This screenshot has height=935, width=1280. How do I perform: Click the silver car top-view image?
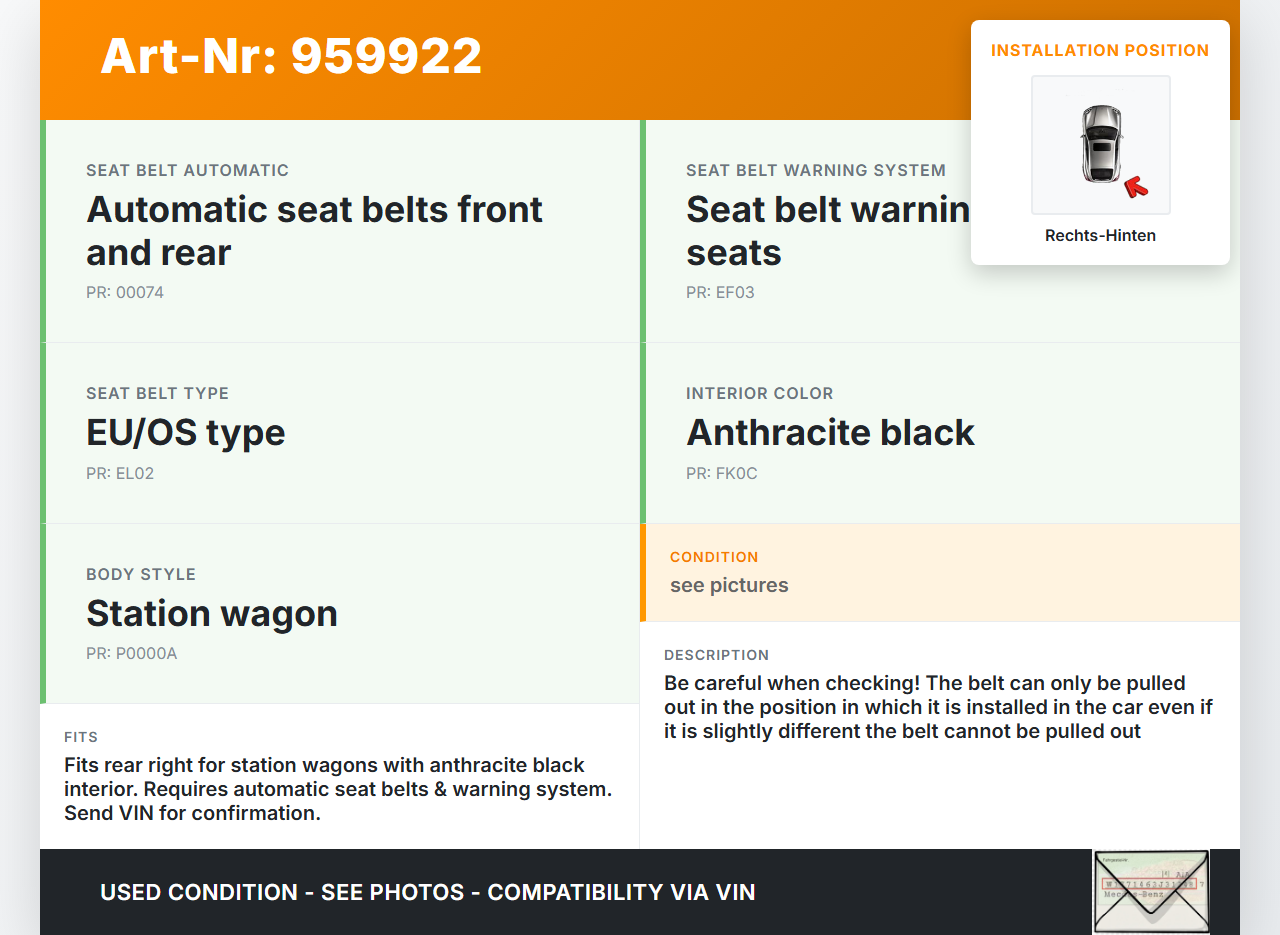(x=1100, y=144)
